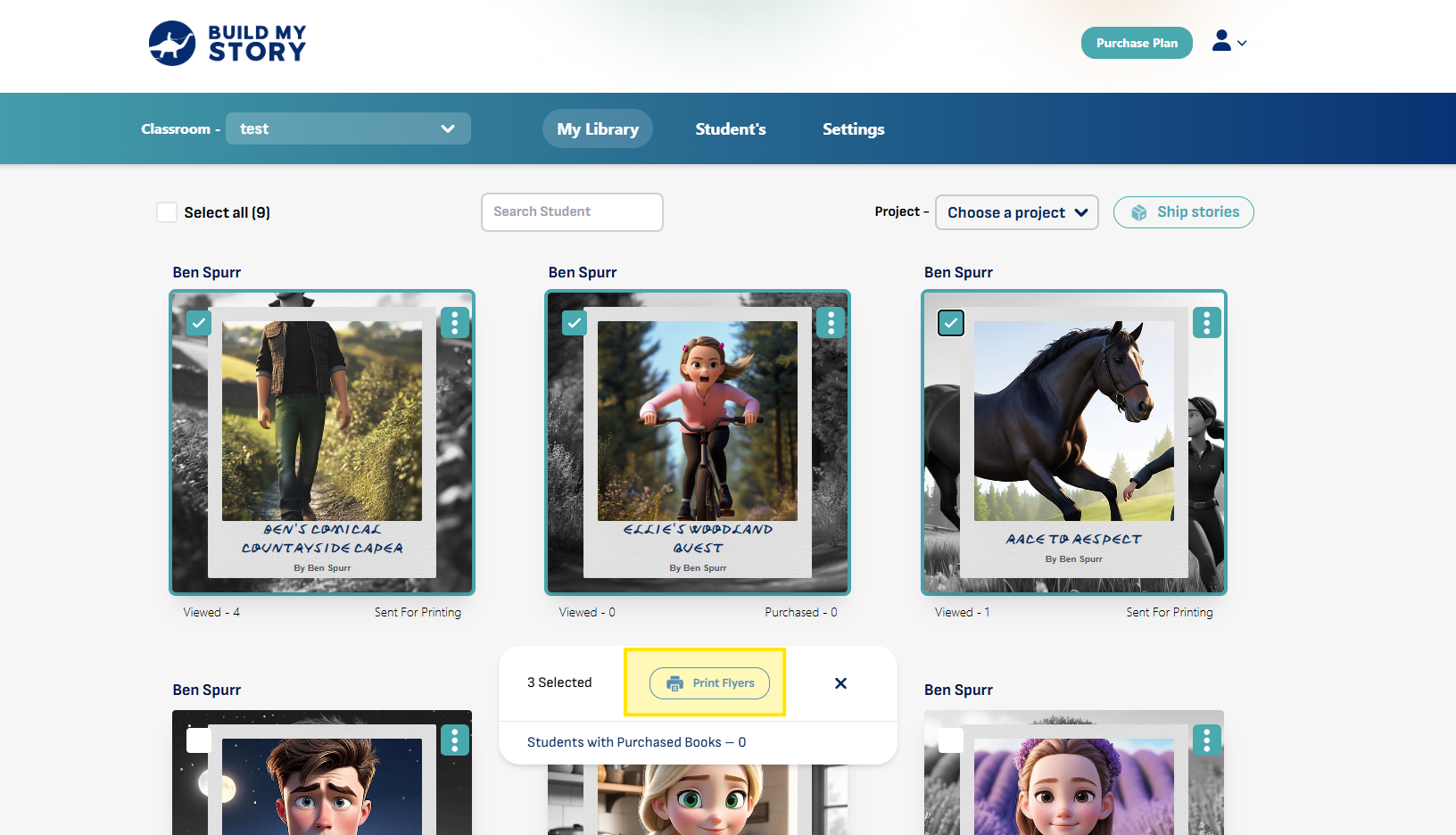
Task: Click Ben Spurr name above Countryside Caper
Action: coord(207,272)
